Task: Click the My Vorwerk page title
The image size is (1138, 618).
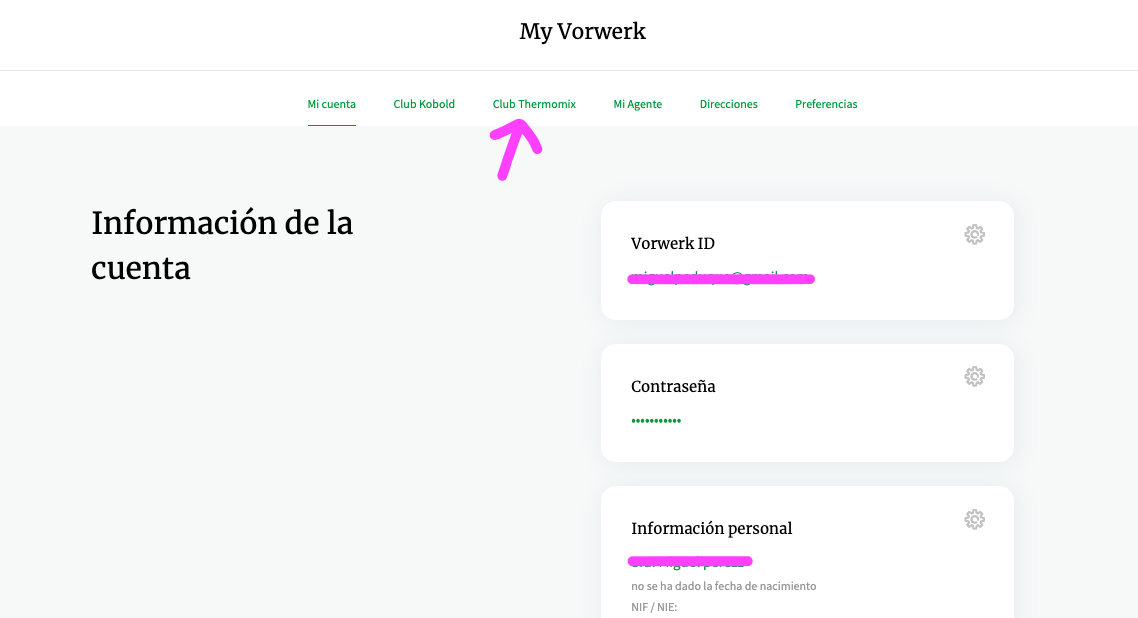Action: (x=582, y=32)
